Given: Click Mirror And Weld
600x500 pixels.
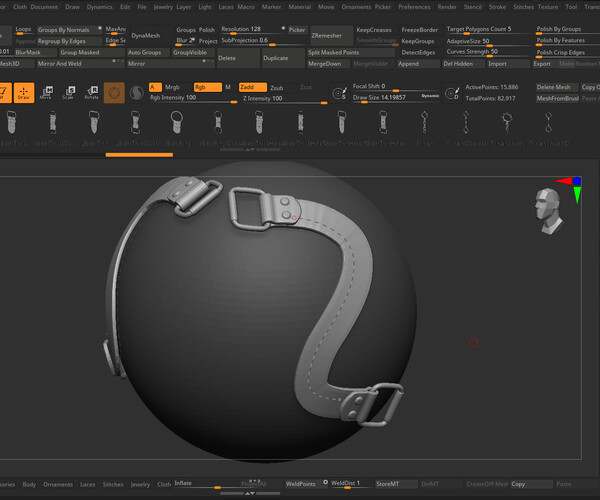Looking at the screenshot, I should click(x=80, y=64).
